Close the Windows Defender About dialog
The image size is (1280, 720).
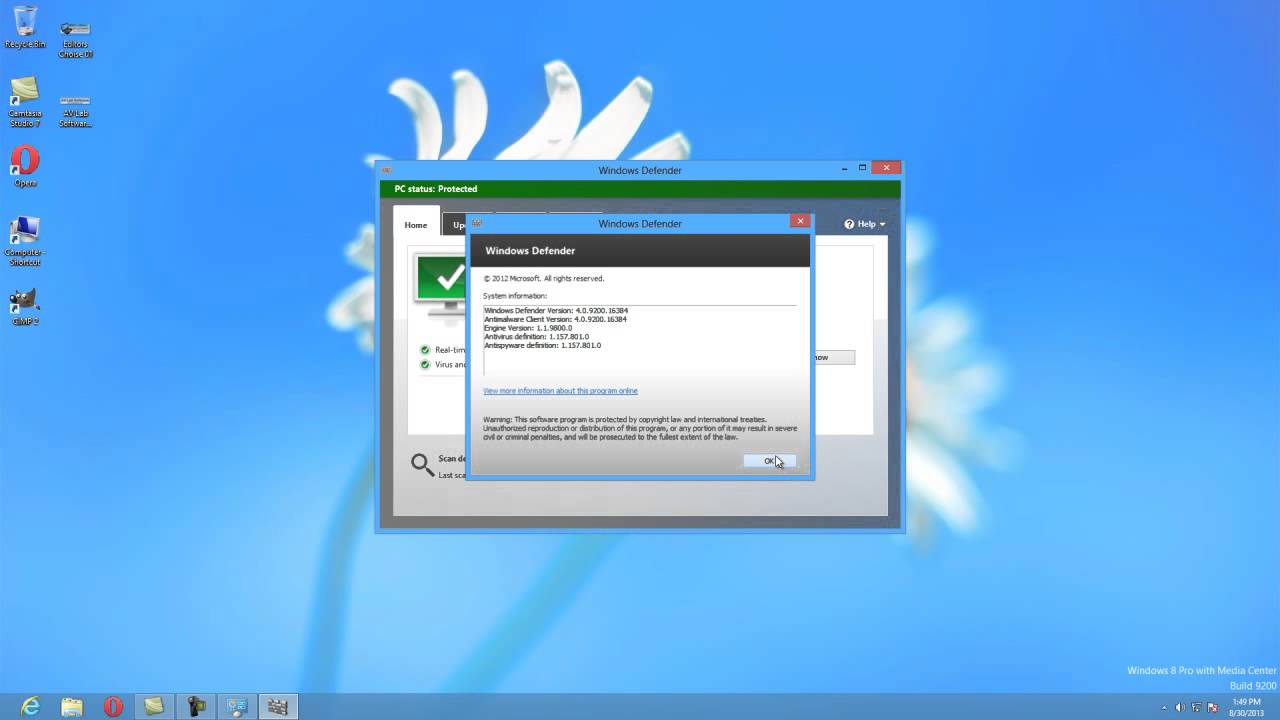click(x=799, y=221)
